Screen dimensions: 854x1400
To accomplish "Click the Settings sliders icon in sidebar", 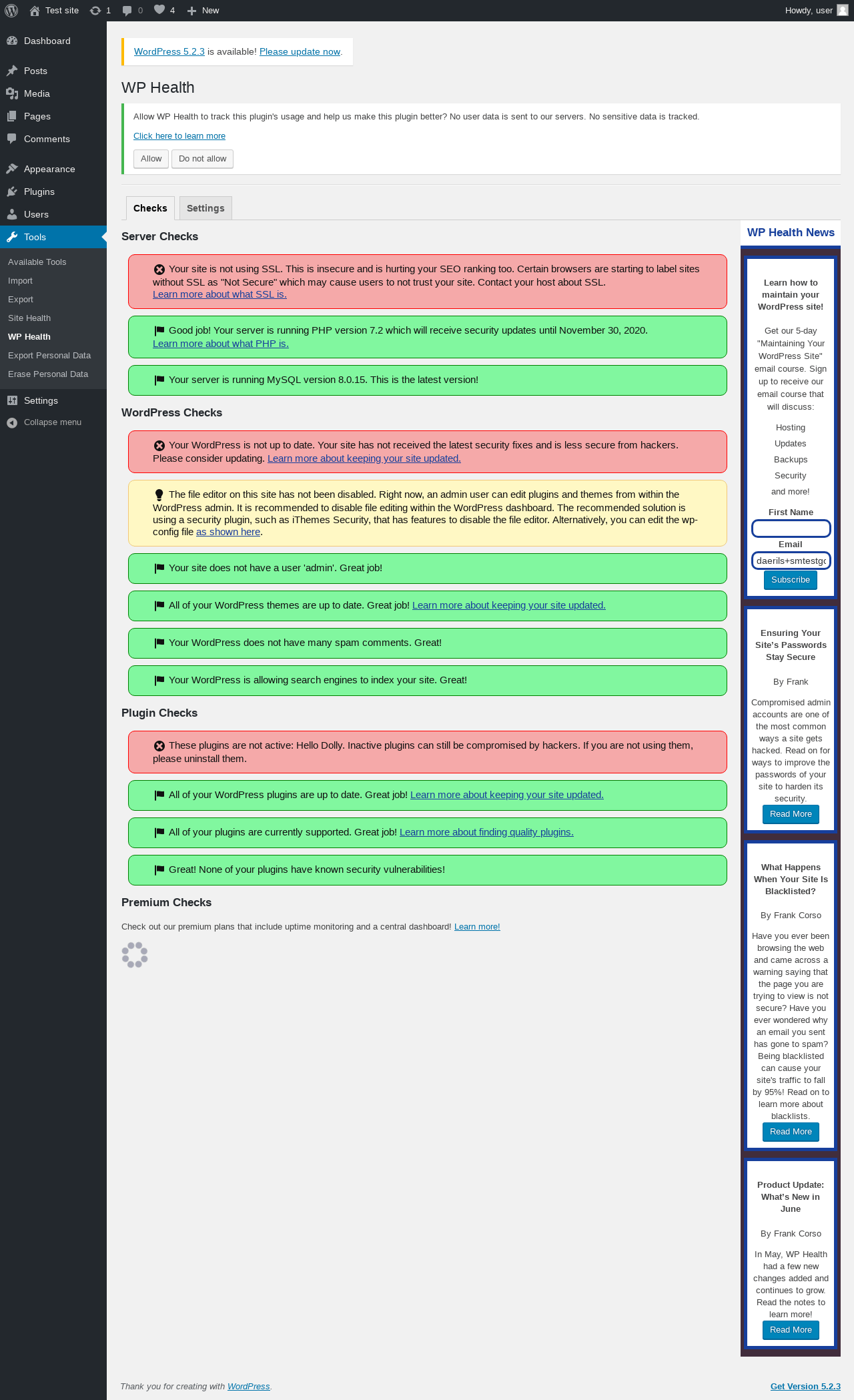I will (12, 400).
